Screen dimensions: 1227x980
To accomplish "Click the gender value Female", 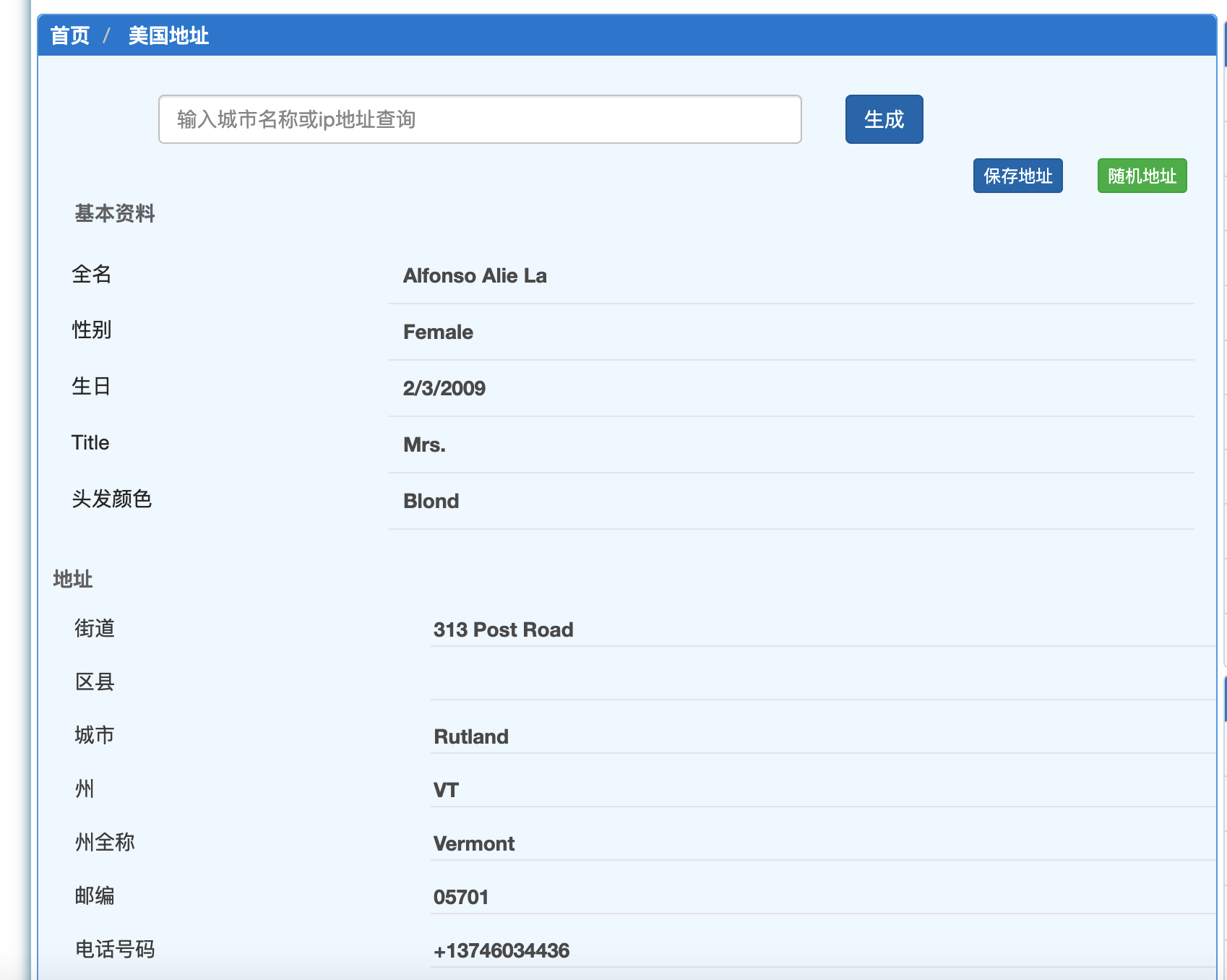I will (438, 332).
